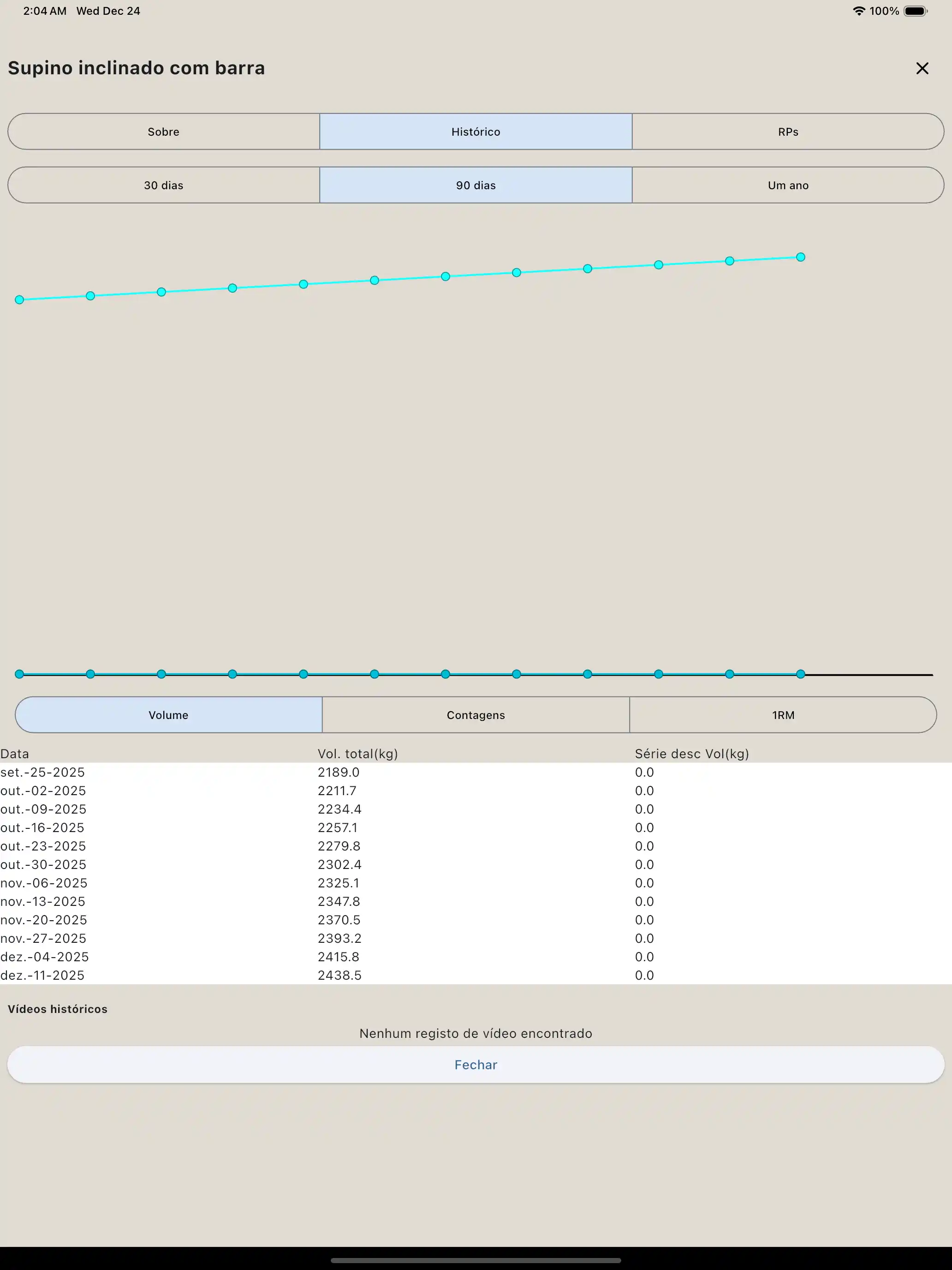Select the 90 dias range
This screenshot has height=1270, width=952.
pyautogui.click(x=476, y=185)
